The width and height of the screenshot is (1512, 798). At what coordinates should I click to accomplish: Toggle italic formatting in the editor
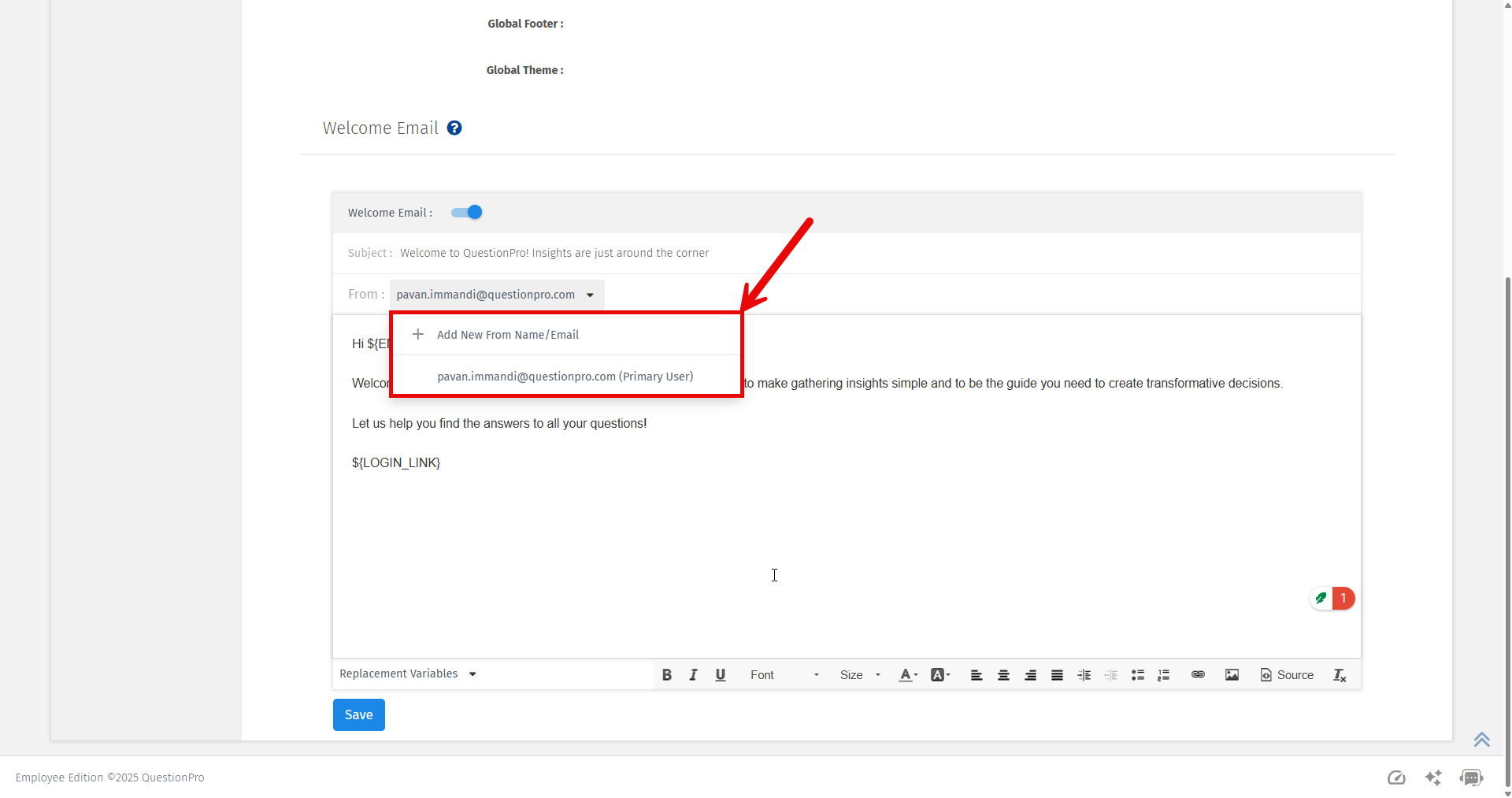pyautogui.click(x=693, y=674)
